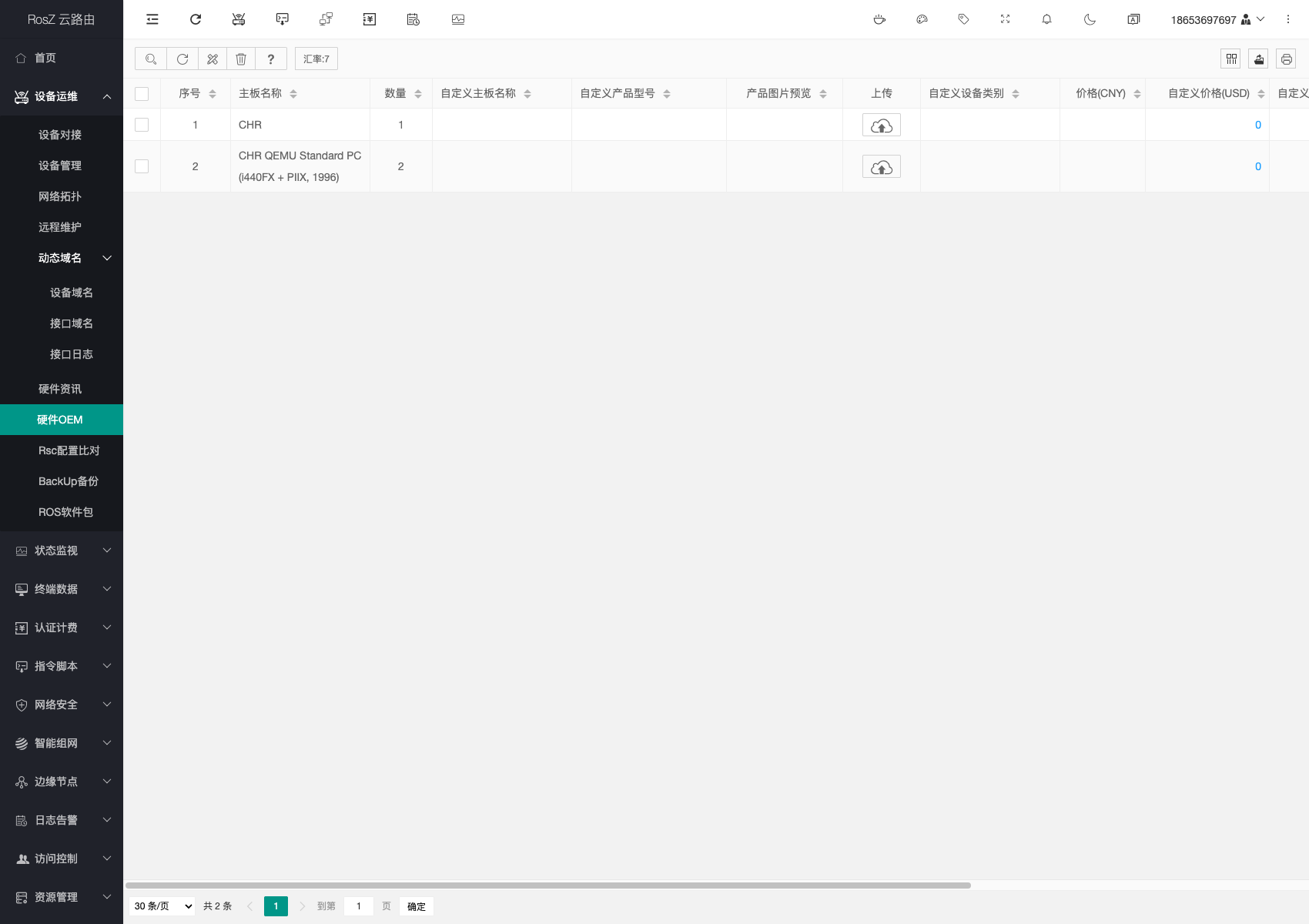Click the 确定 page jump button
1309x924 pixels.
click(x=416, y=906)
